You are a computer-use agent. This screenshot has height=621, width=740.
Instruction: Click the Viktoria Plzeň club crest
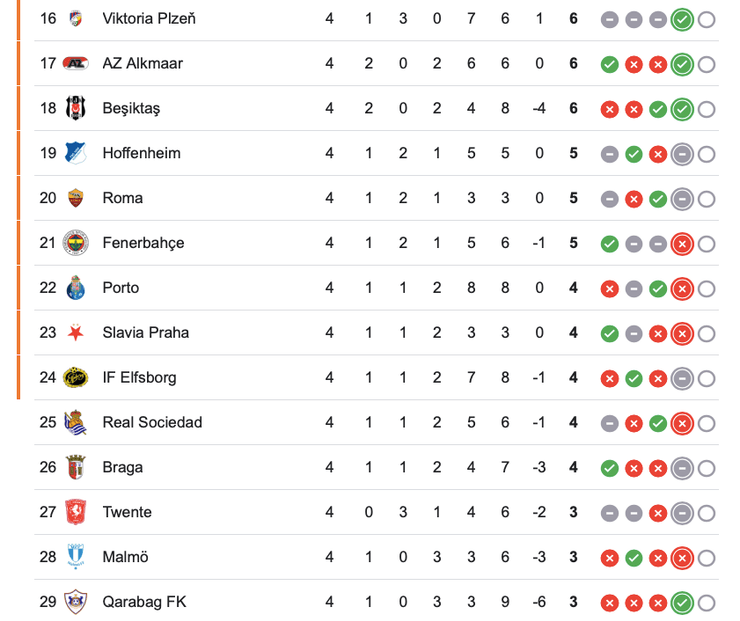tap(75, 19)
